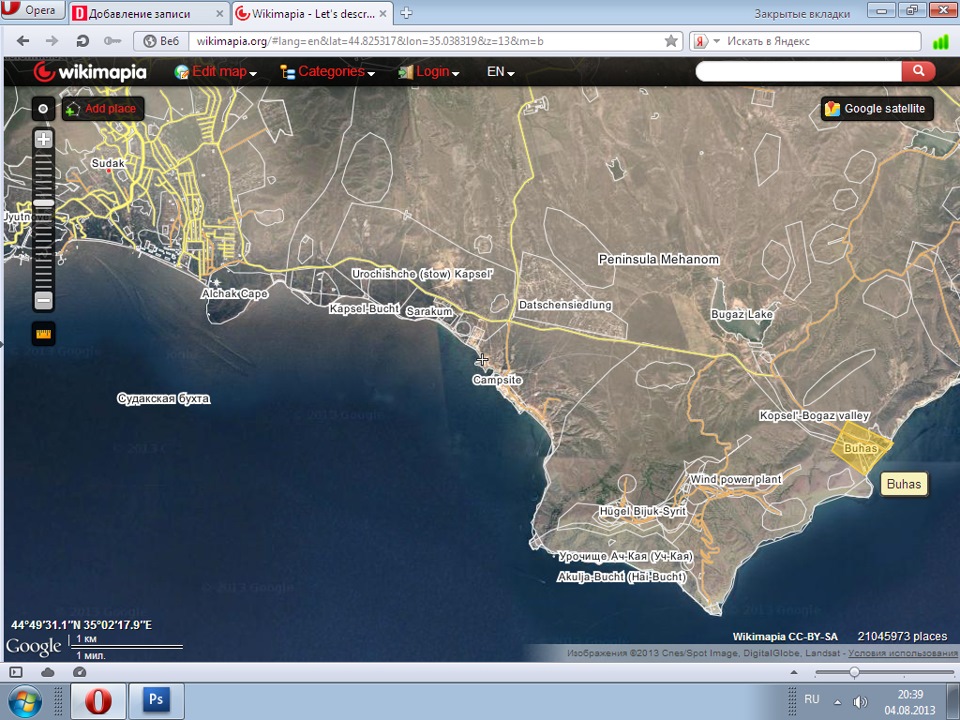The width and height of the screenshot is (960, 720).
Task: Open the Windows Start menu
Action: 24,702
